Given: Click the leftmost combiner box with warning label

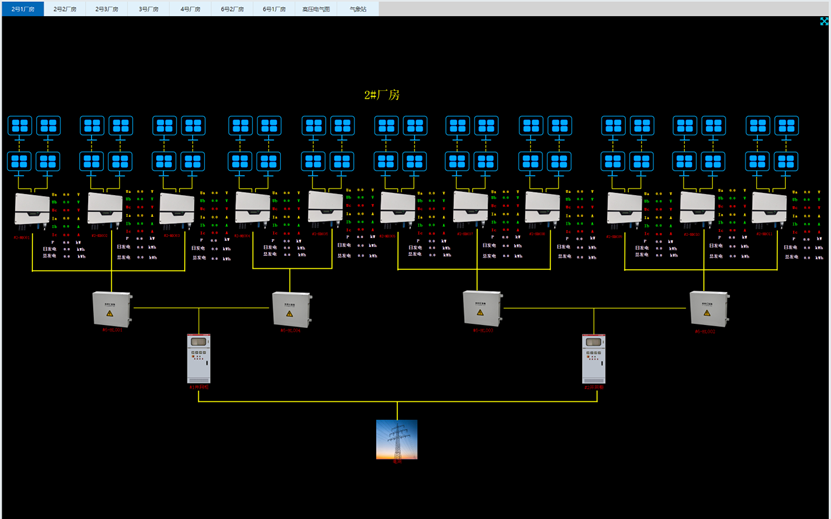Looking at the screenshot, I should 111,308.
